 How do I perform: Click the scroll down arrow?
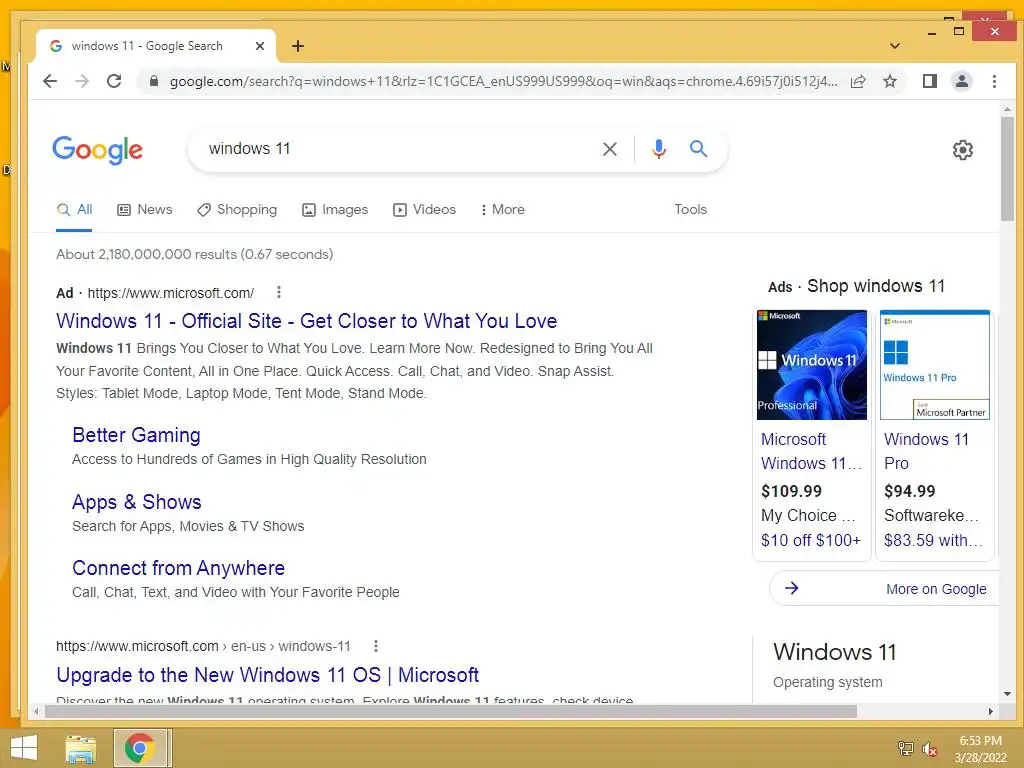pyautogui.click(x=1008, y=694)
